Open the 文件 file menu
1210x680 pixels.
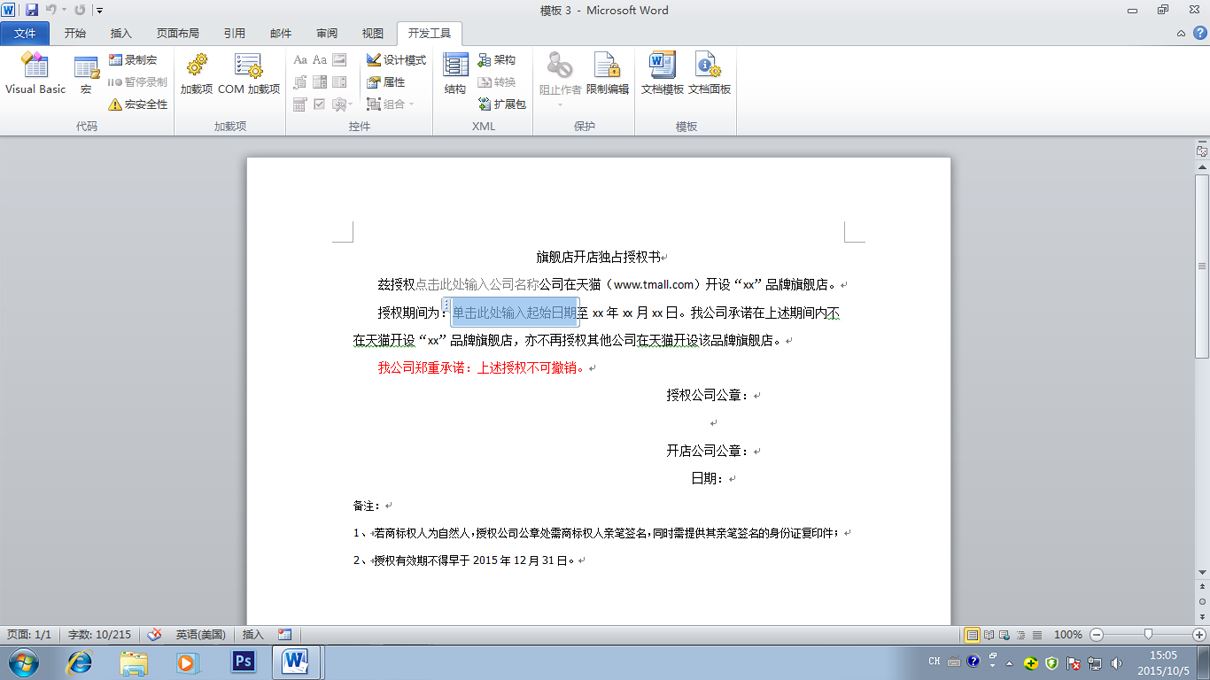[25, 33]
